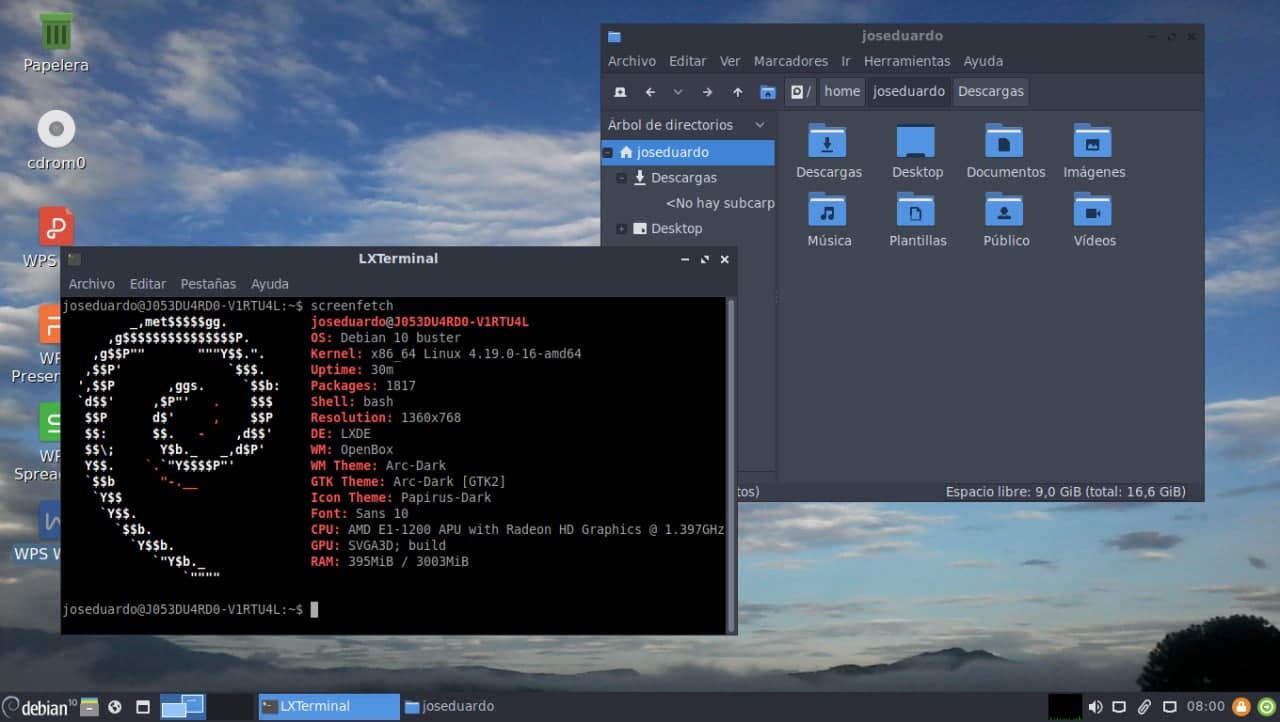Click the new tab icon in file manager toolbar
1280x722 pixels.
point(620,92)
